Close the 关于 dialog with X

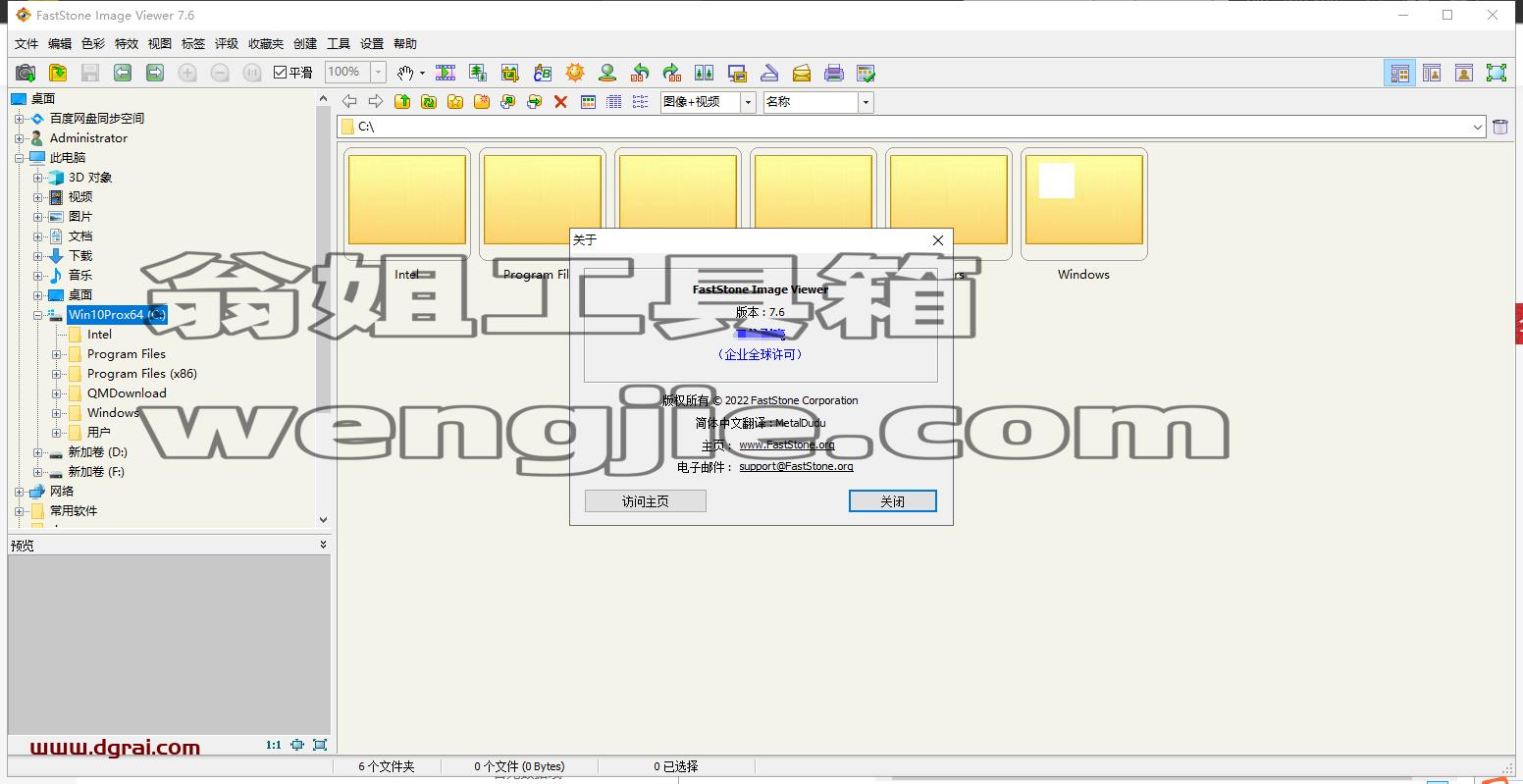click(x=938, y=240)
